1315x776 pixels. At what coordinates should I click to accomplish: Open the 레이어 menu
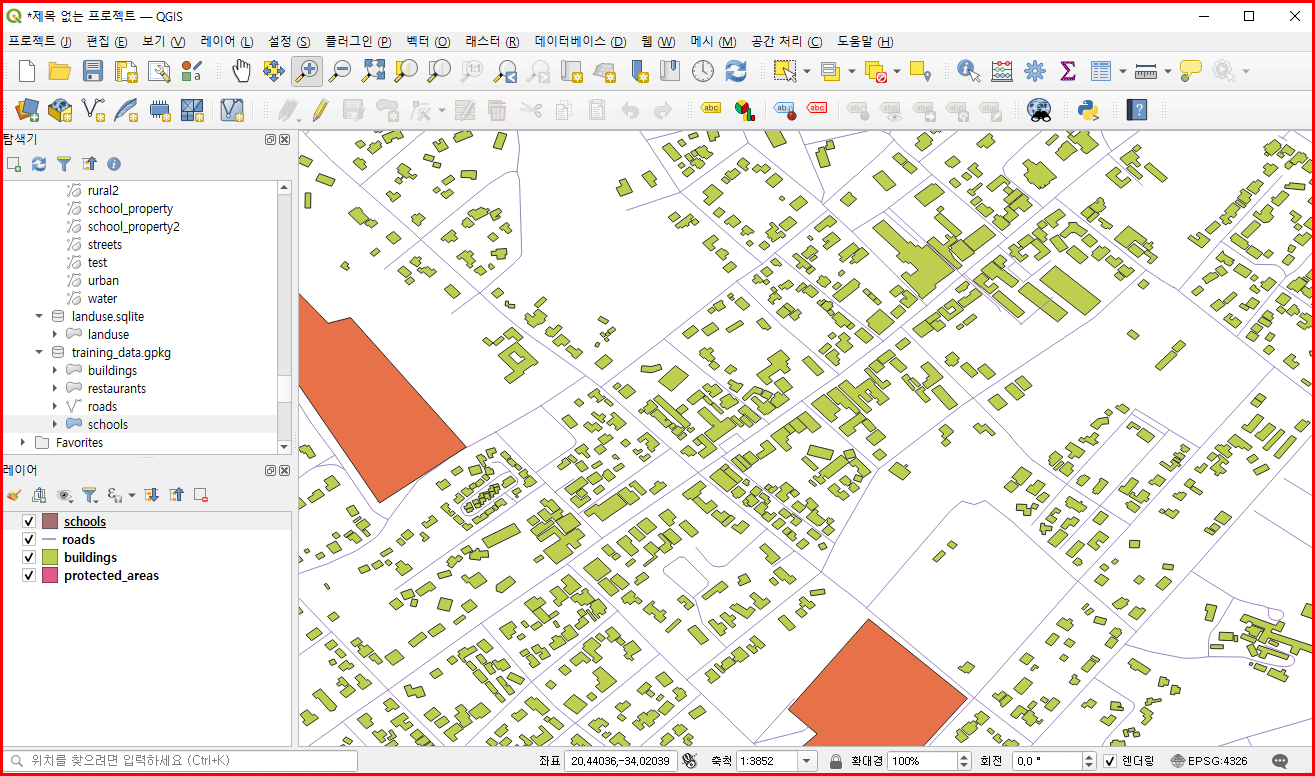coord(227,42)
